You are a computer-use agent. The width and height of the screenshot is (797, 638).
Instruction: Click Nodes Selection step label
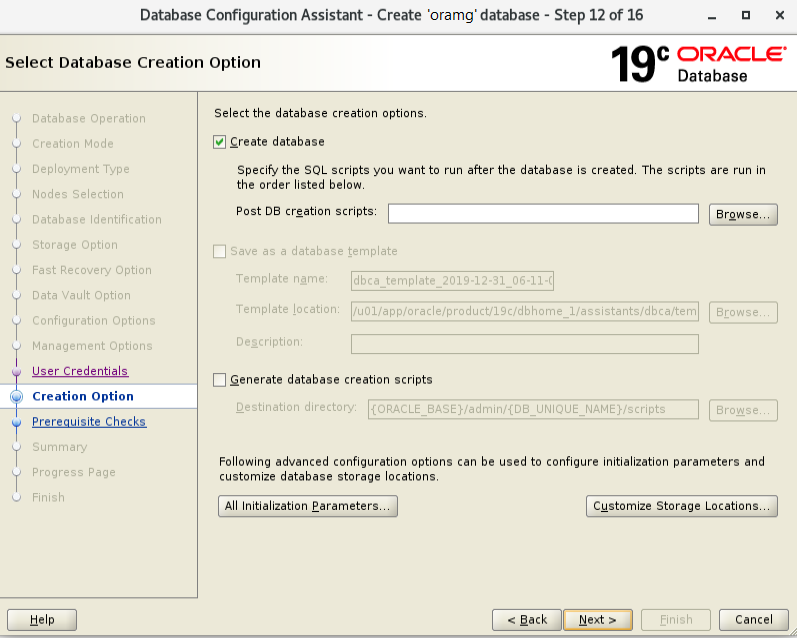point(78,194)
